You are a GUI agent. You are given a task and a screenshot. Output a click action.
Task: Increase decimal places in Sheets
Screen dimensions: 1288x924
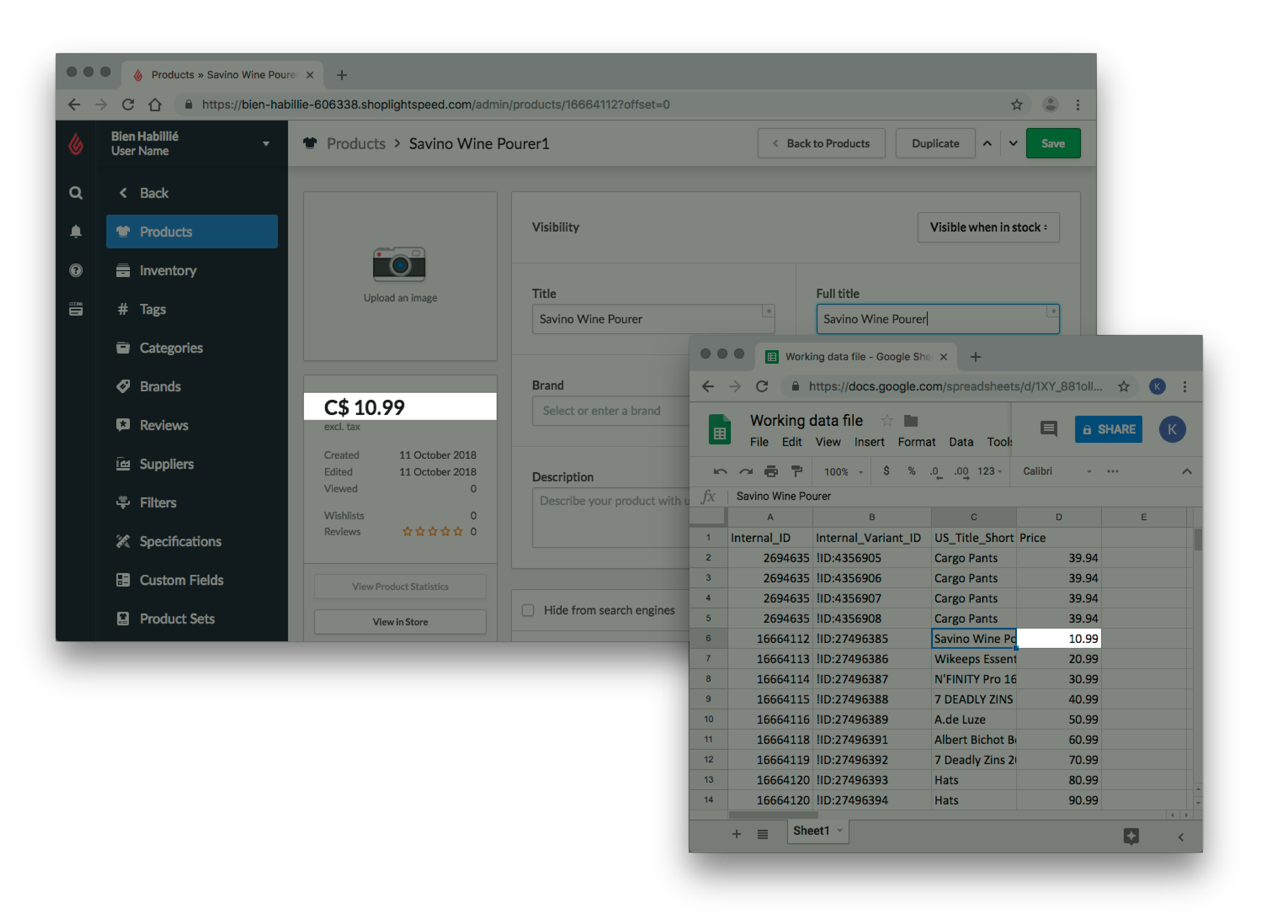point(962,472)
